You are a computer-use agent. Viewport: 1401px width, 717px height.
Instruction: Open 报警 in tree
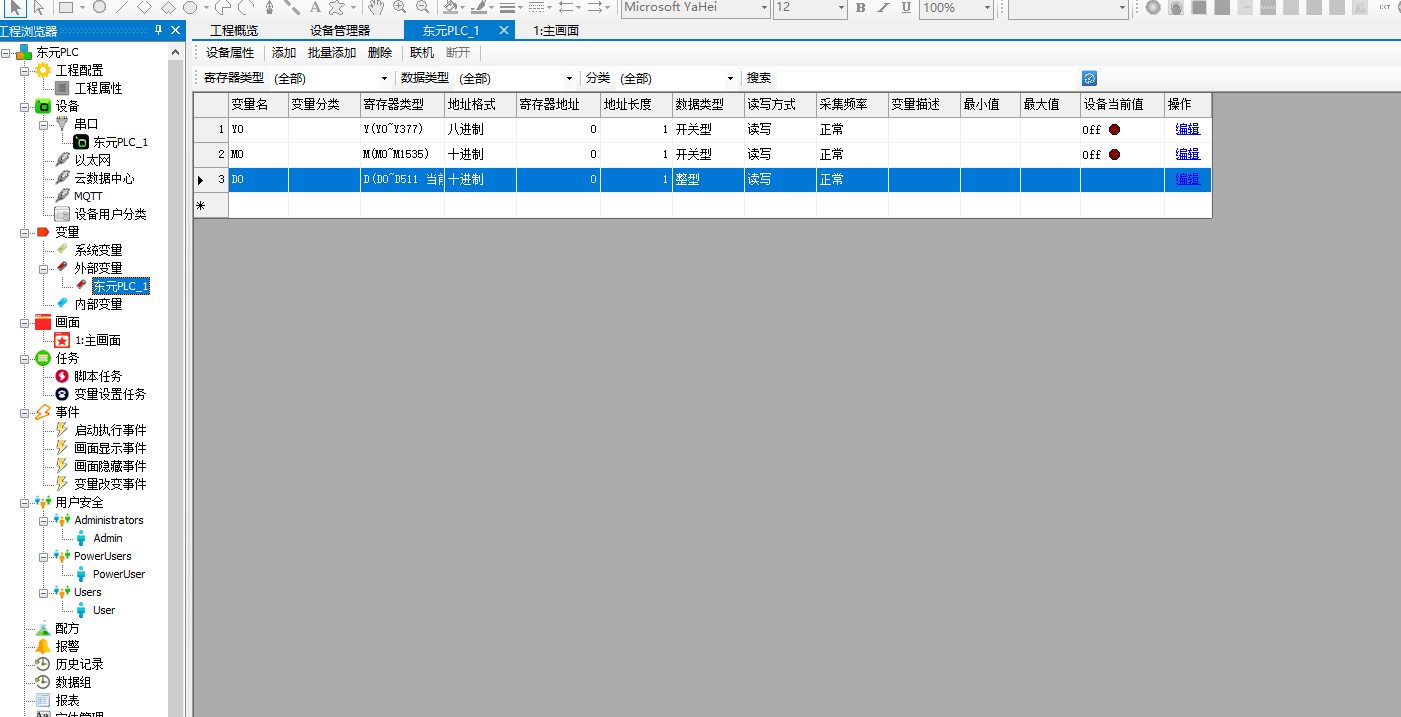[x=67, y=646]
